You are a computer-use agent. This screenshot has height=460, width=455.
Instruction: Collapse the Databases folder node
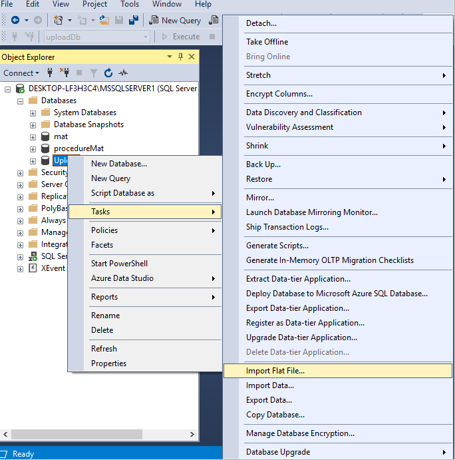pyautogui.click(x=20, y=101)
